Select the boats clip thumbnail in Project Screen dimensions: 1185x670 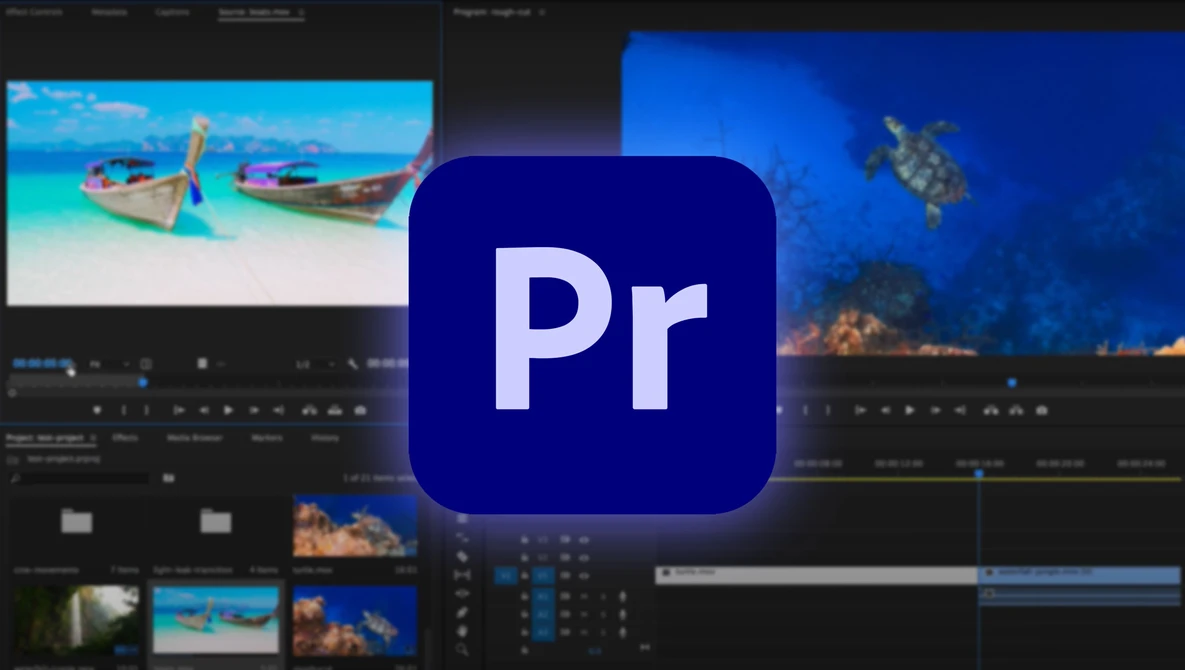click(216, 619)
